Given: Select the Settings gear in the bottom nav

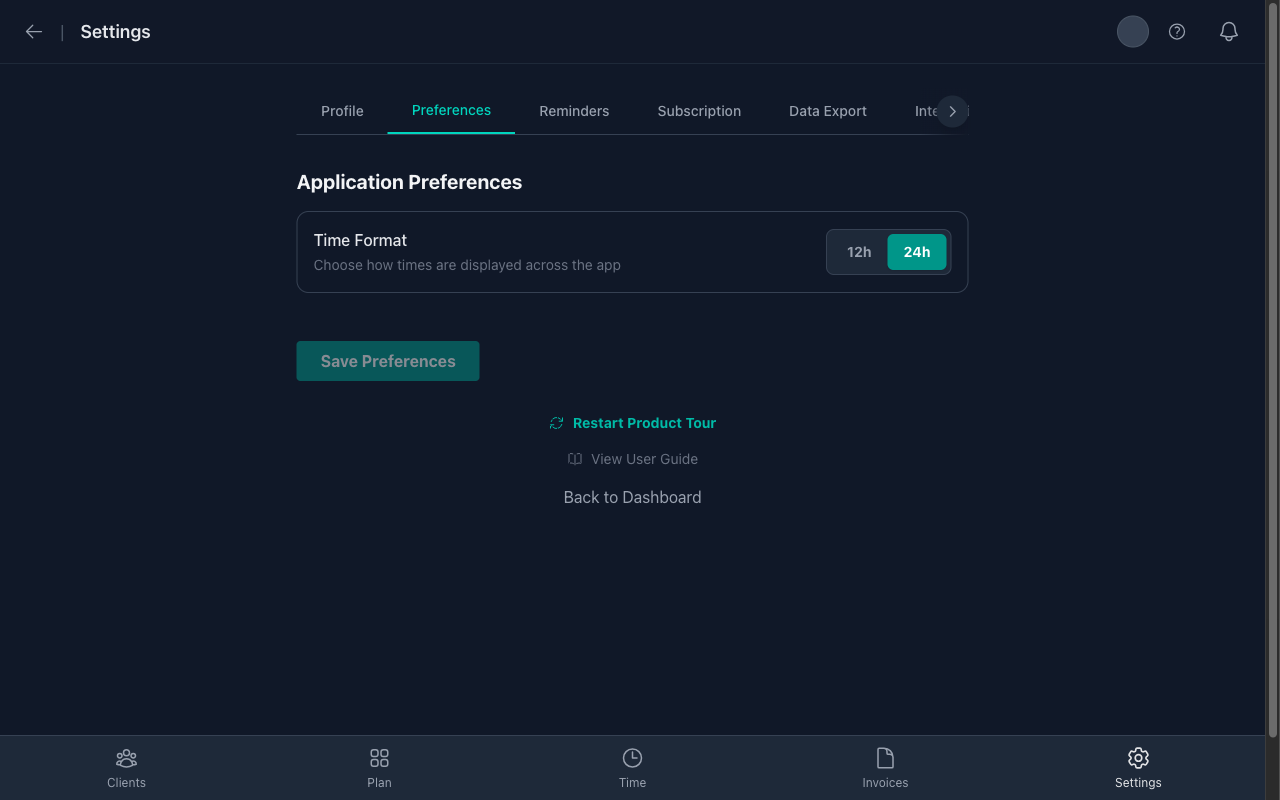Looking at the screenshot, I should click(x=1138, y=767).
